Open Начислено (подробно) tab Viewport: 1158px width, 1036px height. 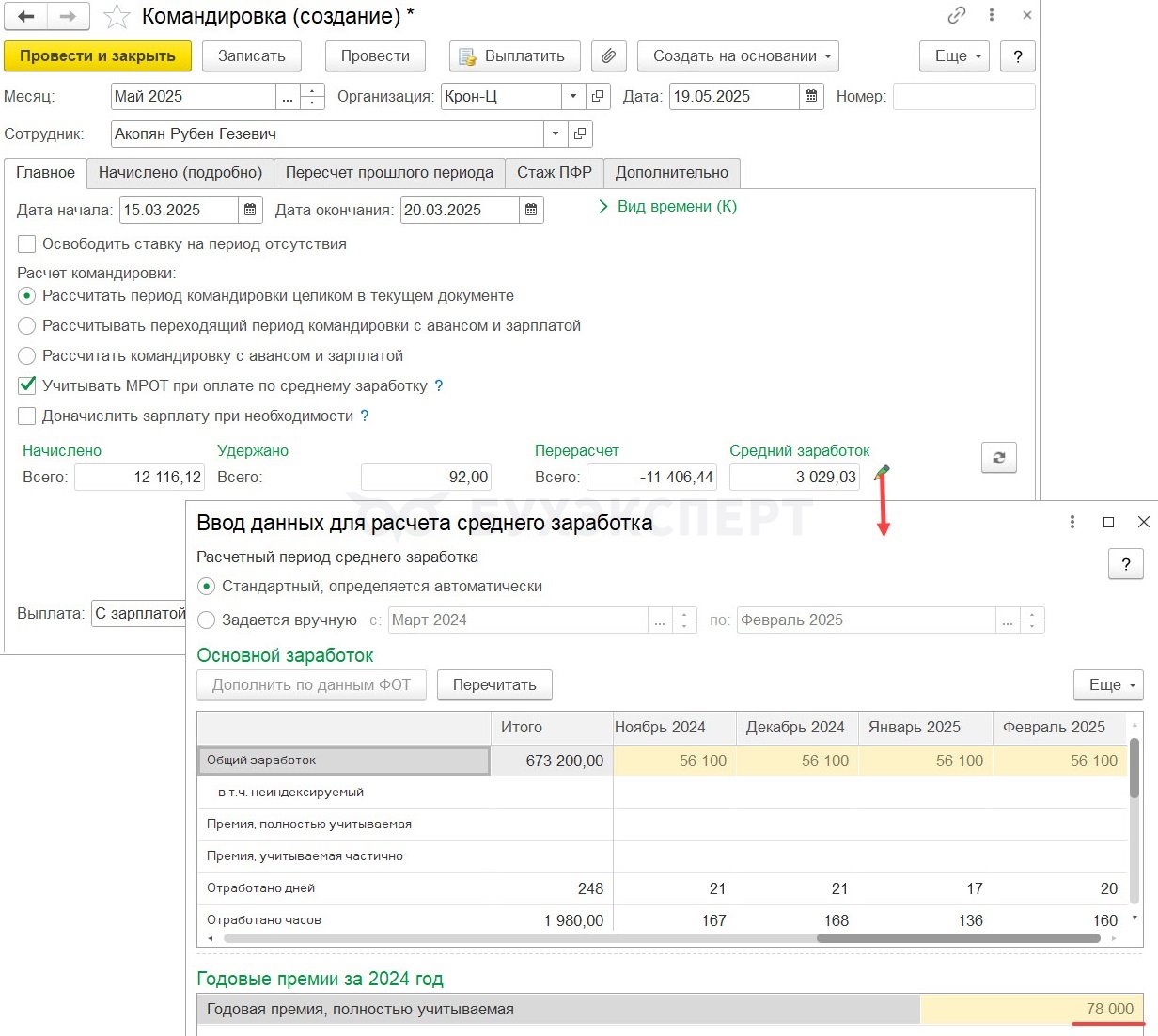click(180, 173)
